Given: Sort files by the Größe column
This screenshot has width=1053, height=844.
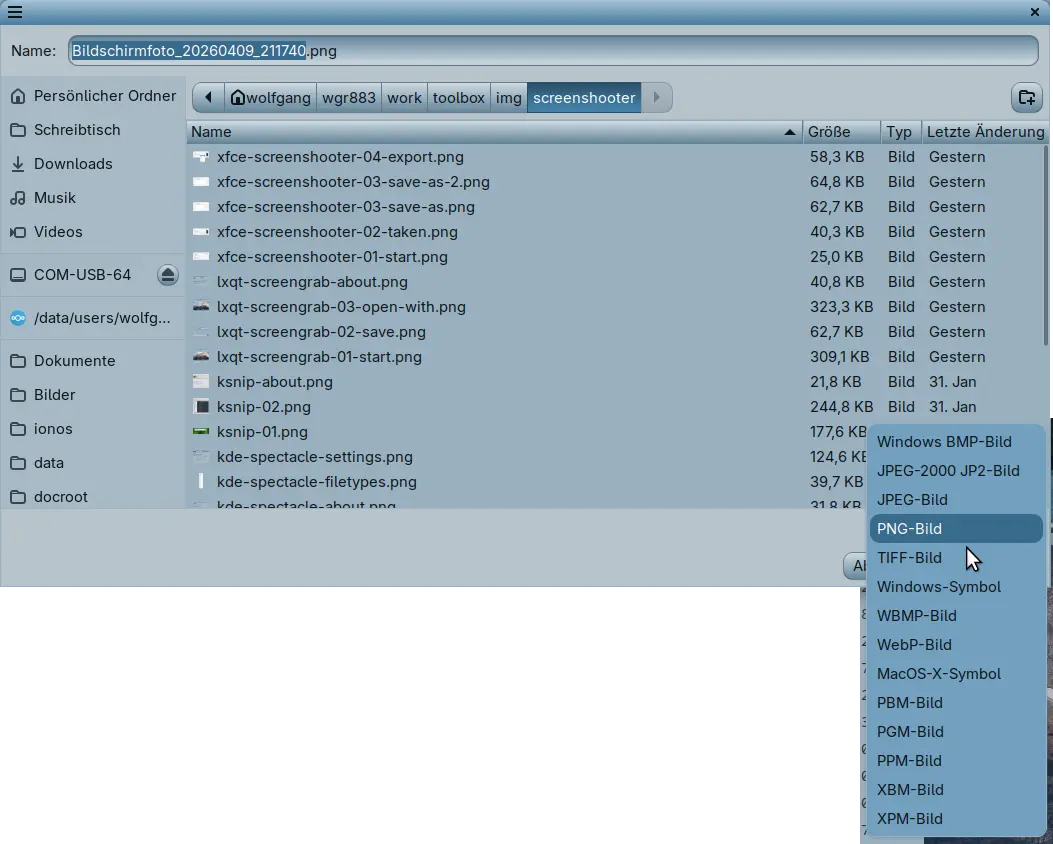Looking at the screenshot, I should tap(841, 132).
